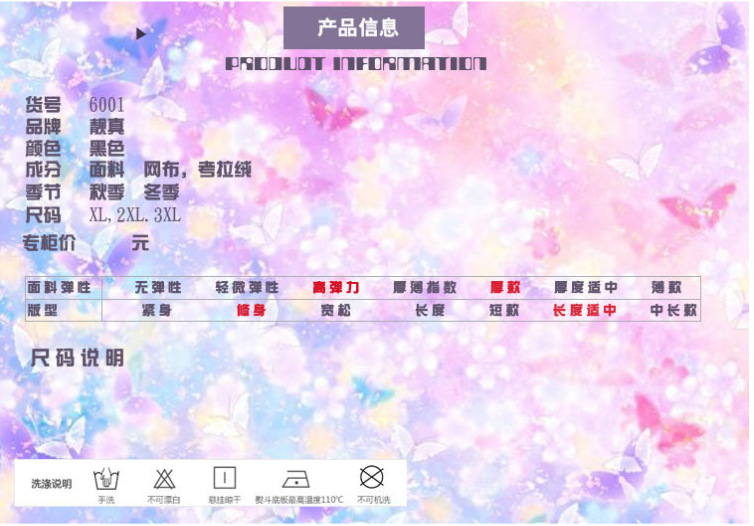Click the brand name 靓真
754x526 pixels.
[107, 126]
